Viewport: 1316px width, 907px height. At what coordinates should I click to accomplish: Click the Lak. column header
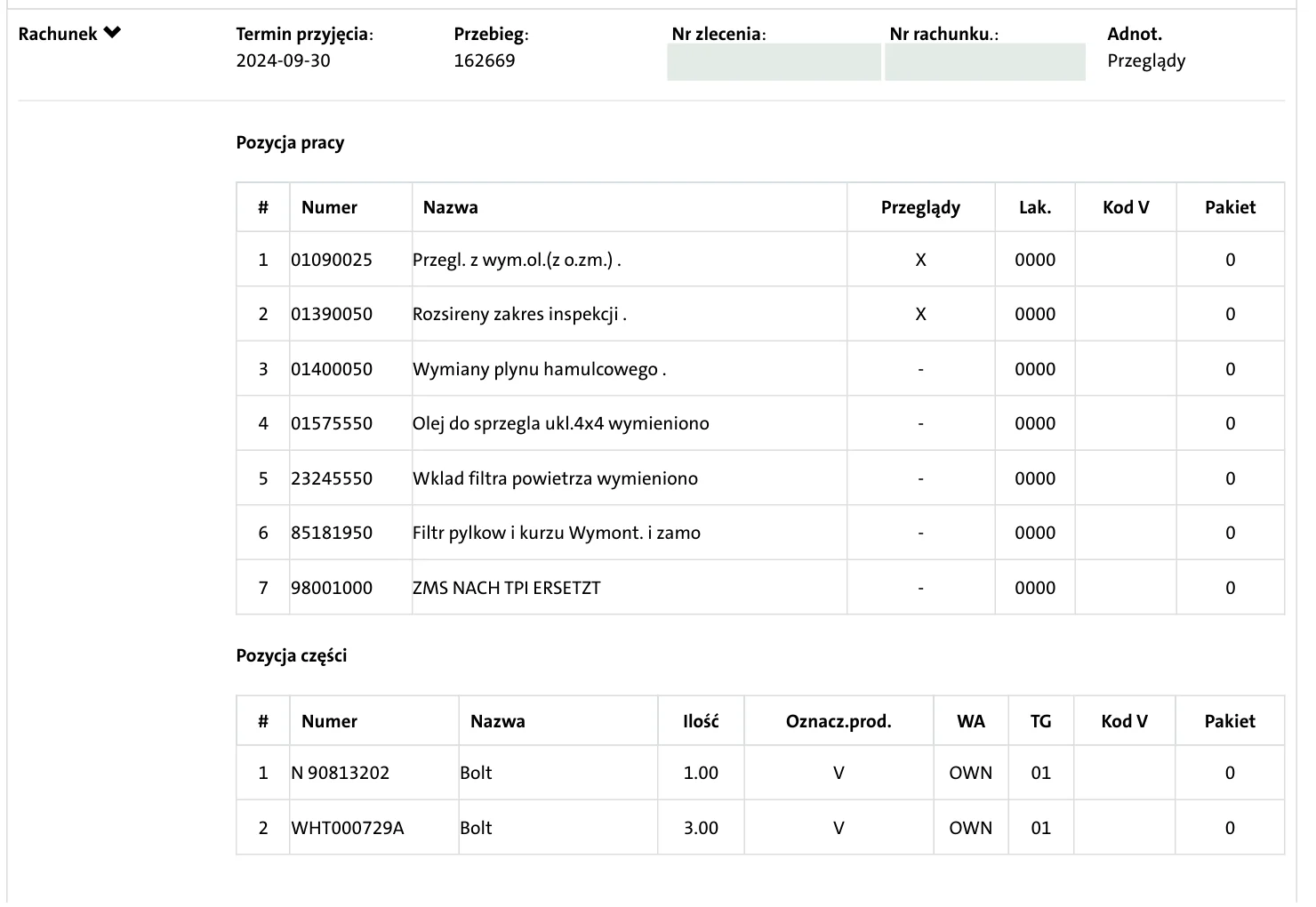[x=1035, y=207]
